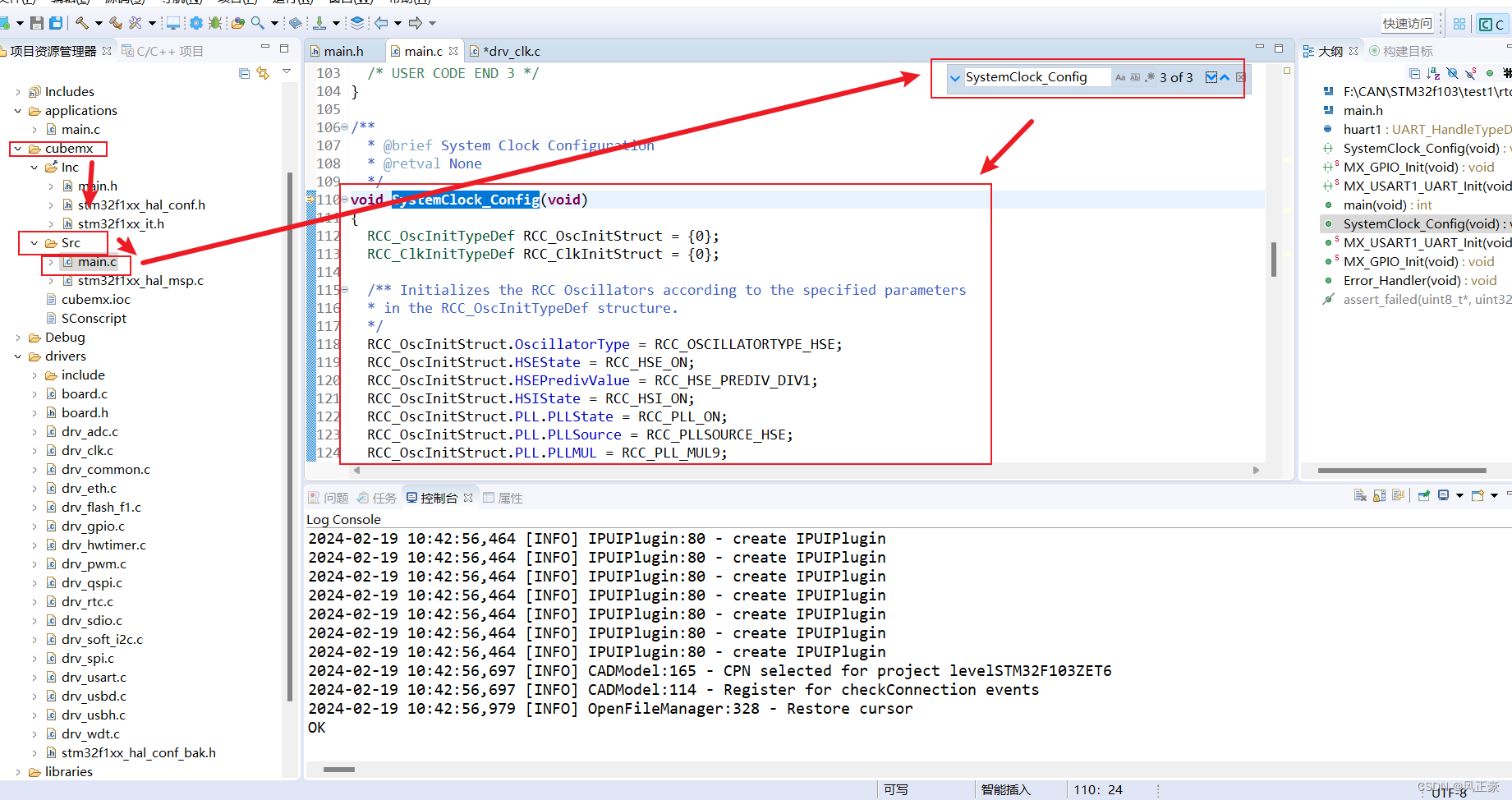Click the Save All toolbar icon
Viewport: 1512px width, 800px height.
pyautogui.click(x=56, y=23)
